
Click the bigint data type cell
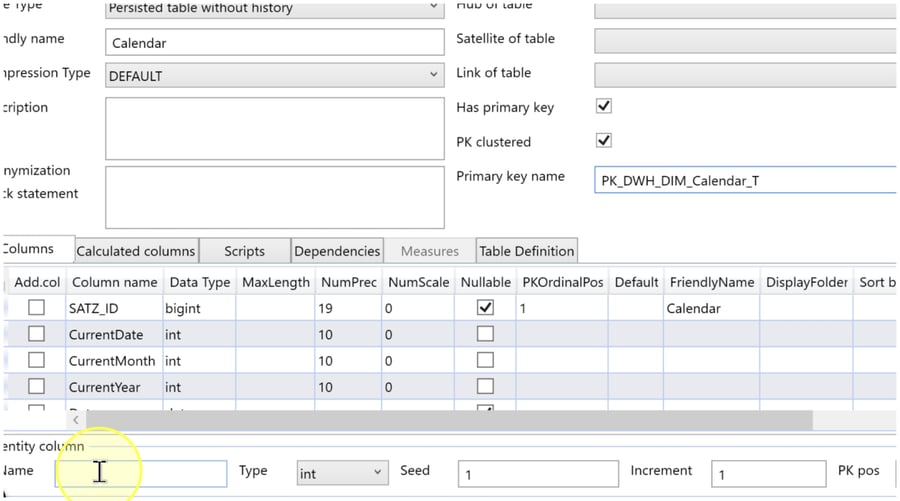[200, 308]
